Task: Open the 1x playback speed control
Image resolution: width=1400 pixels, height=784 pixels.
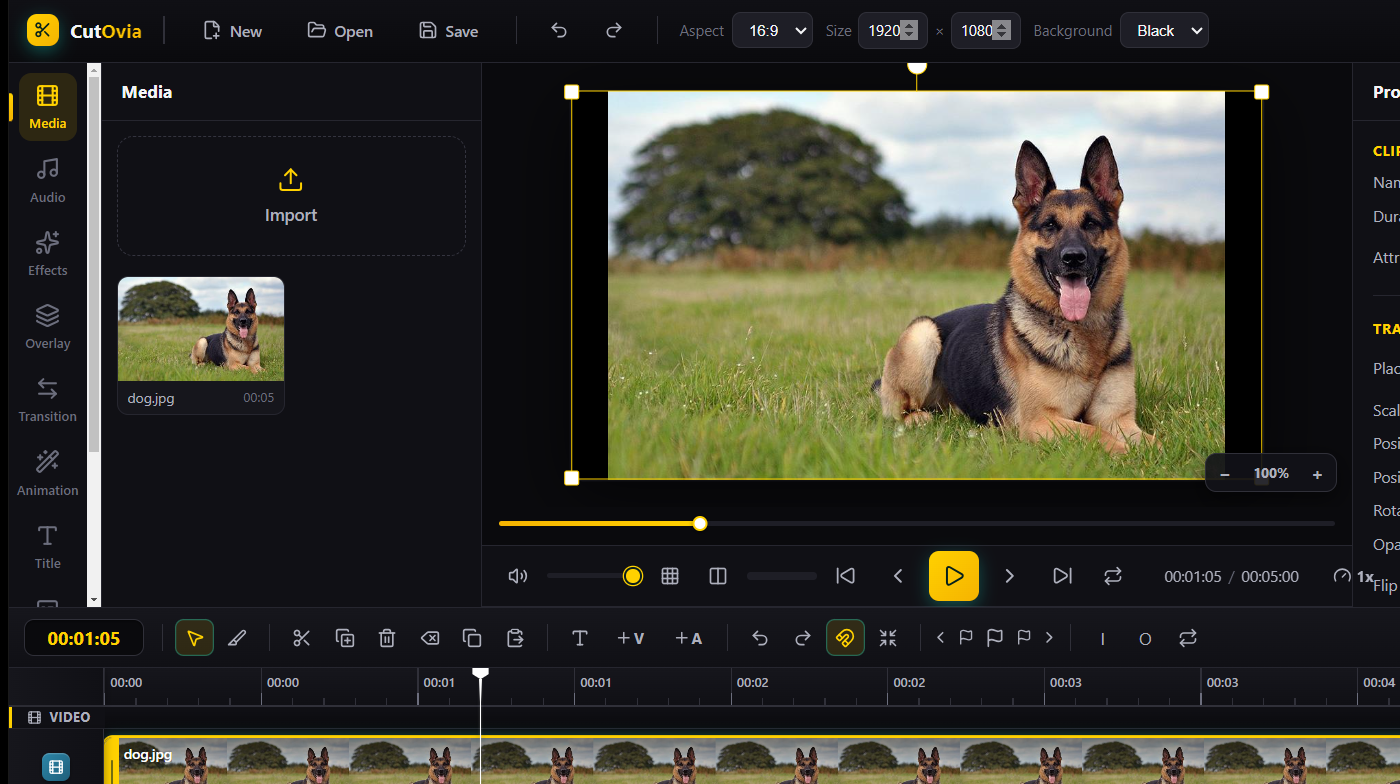Action: (1354, 576)
